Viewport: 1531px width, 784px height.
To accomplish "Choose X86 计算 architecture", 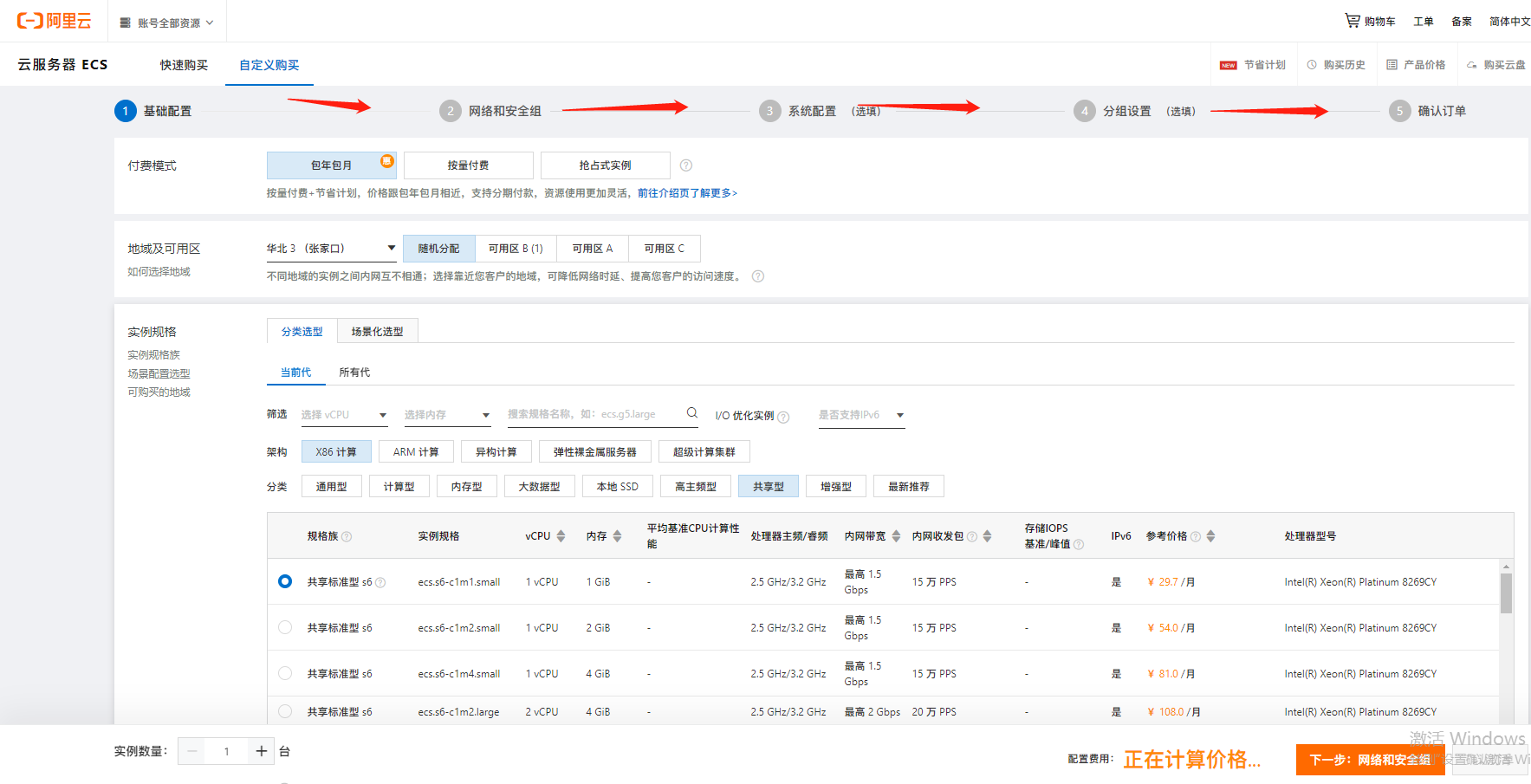I will coord(336,452).
